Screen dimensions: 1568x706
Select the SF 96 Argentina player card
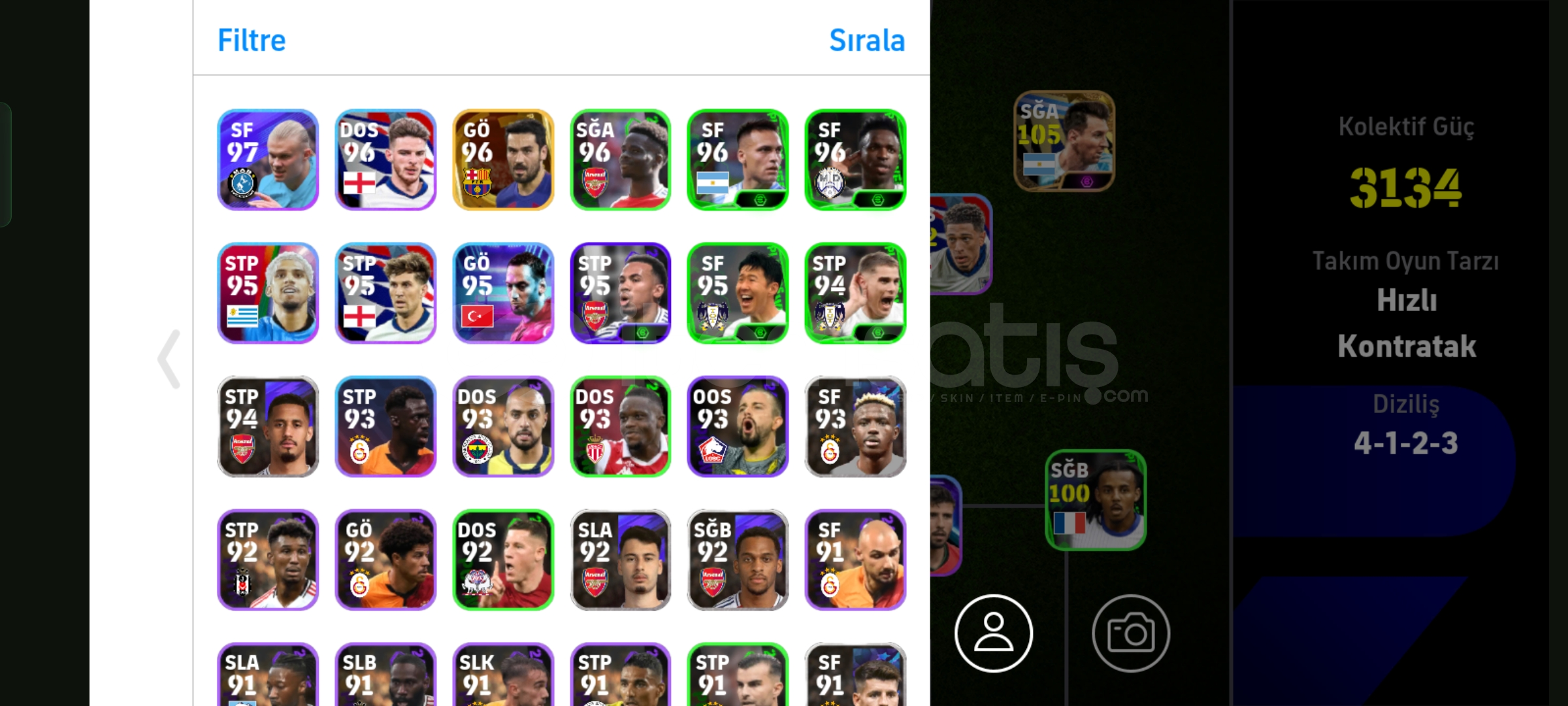[x=738, y=160]
